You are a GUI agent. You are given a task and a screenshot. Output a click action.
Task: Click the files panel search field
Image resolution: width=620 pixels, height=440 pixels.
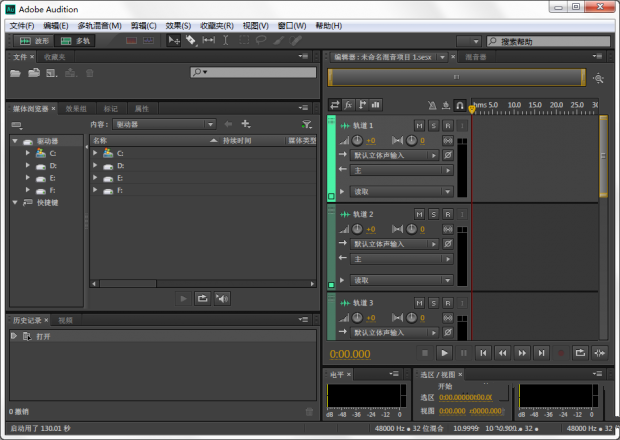click(x=253, y=72)
